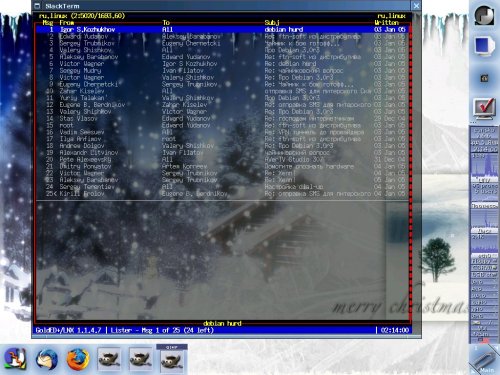500x375 pixels.
Task: Open the Thunderbird mail icon in the dock
Action: (47, 360)
